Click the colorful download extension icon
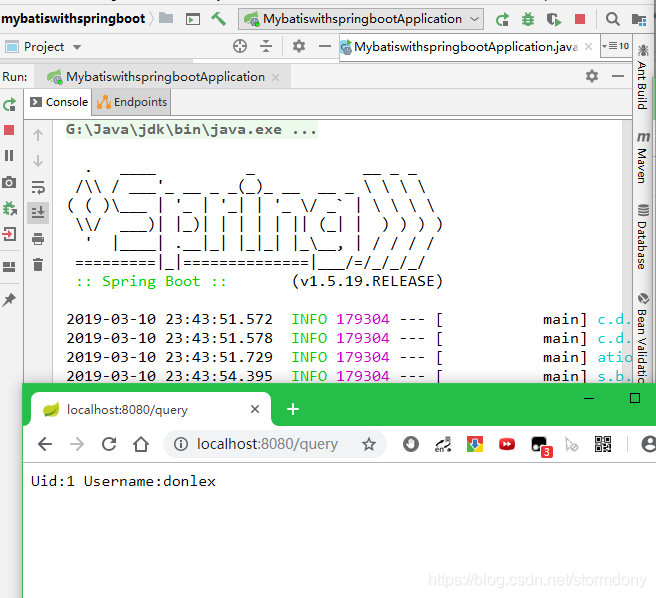This screenshot has height=598, width=656. [x=475, y=444]
